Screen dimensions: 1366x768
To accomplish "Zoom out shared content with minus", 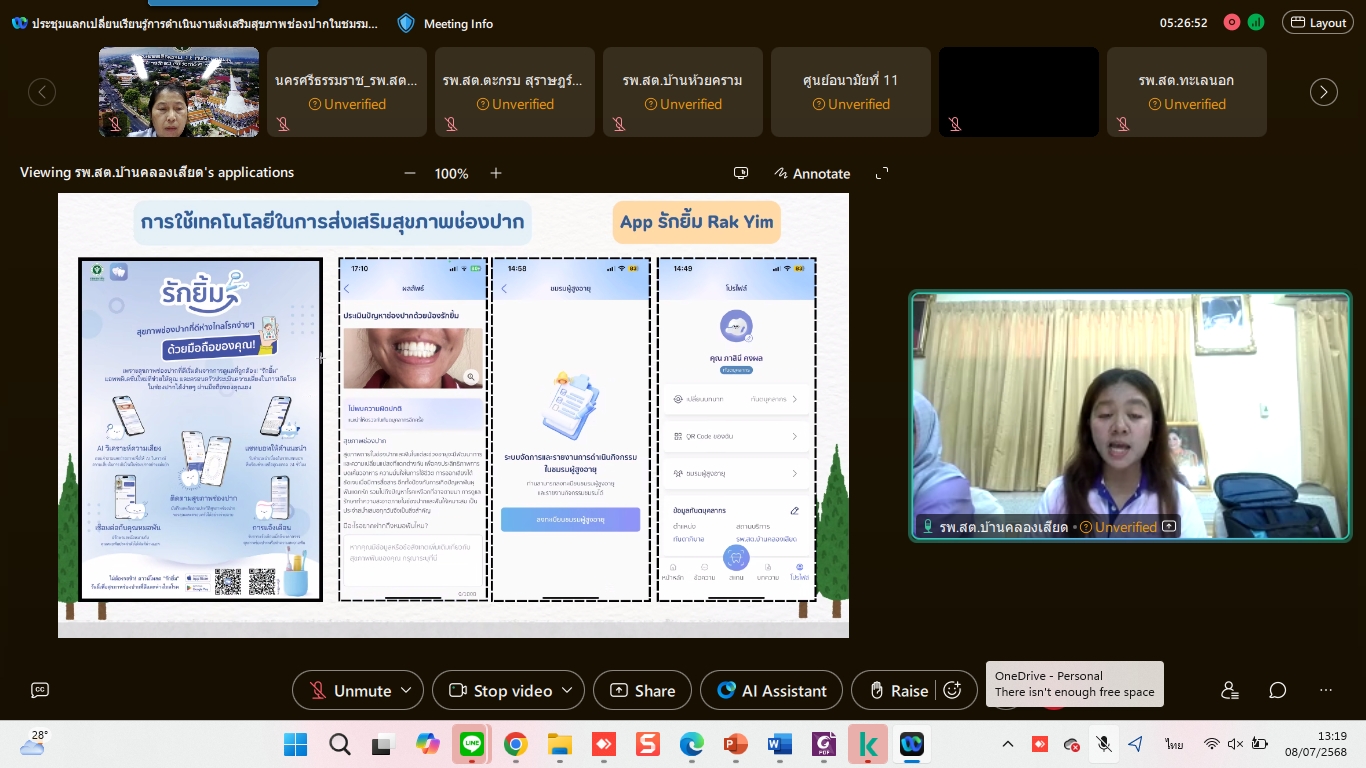I will pos(409,173).
